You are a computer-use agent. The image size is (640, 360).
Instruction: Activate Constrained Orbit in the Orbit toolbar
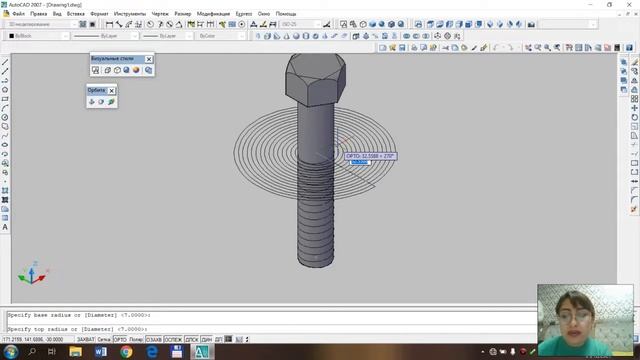click(92, 102)
